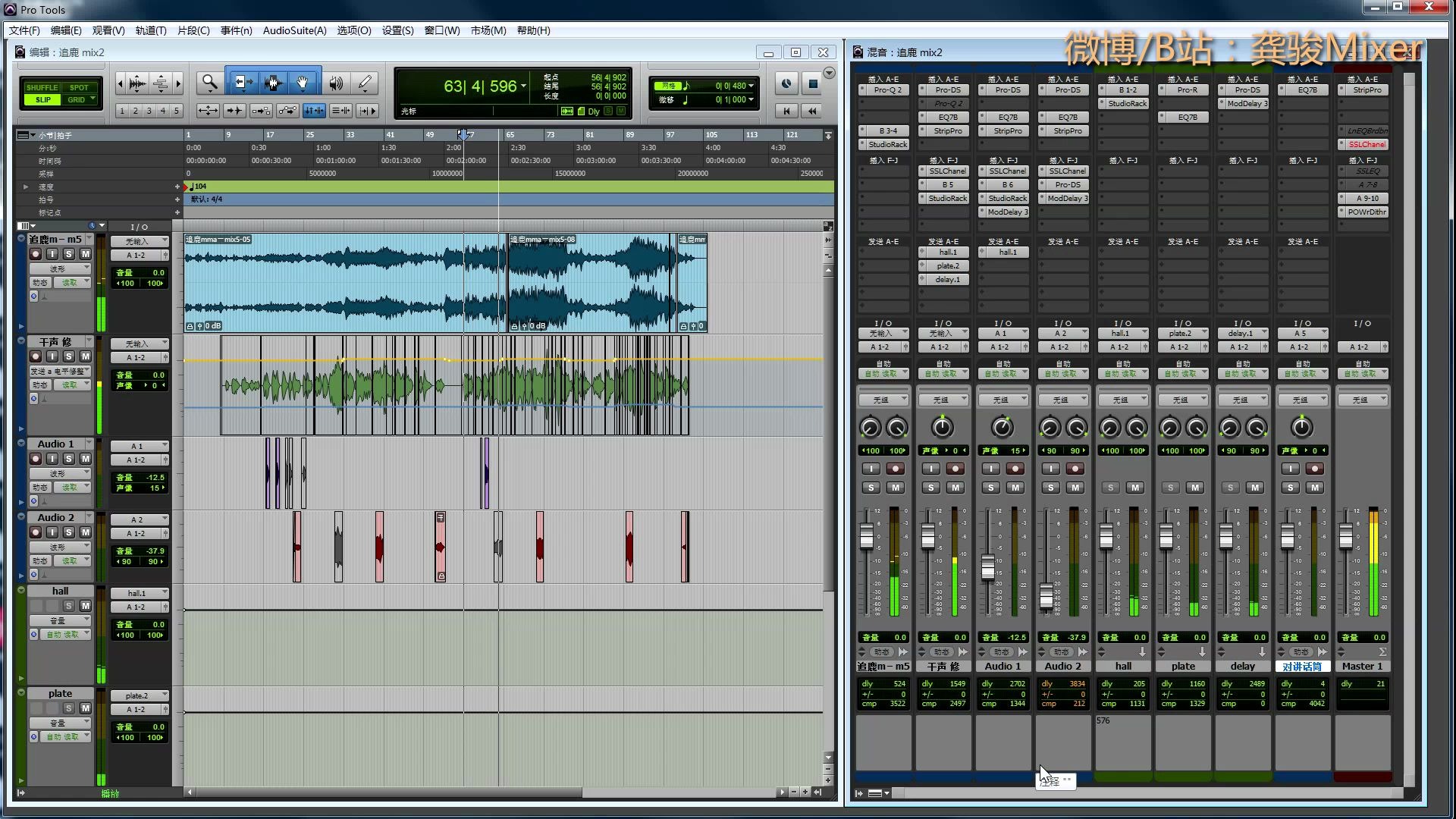Image resolution: width=1456 pixels, height=819 pixels.
Task: Open the nudge value 0|1|000 dropdown
Action: click(752, 99)
